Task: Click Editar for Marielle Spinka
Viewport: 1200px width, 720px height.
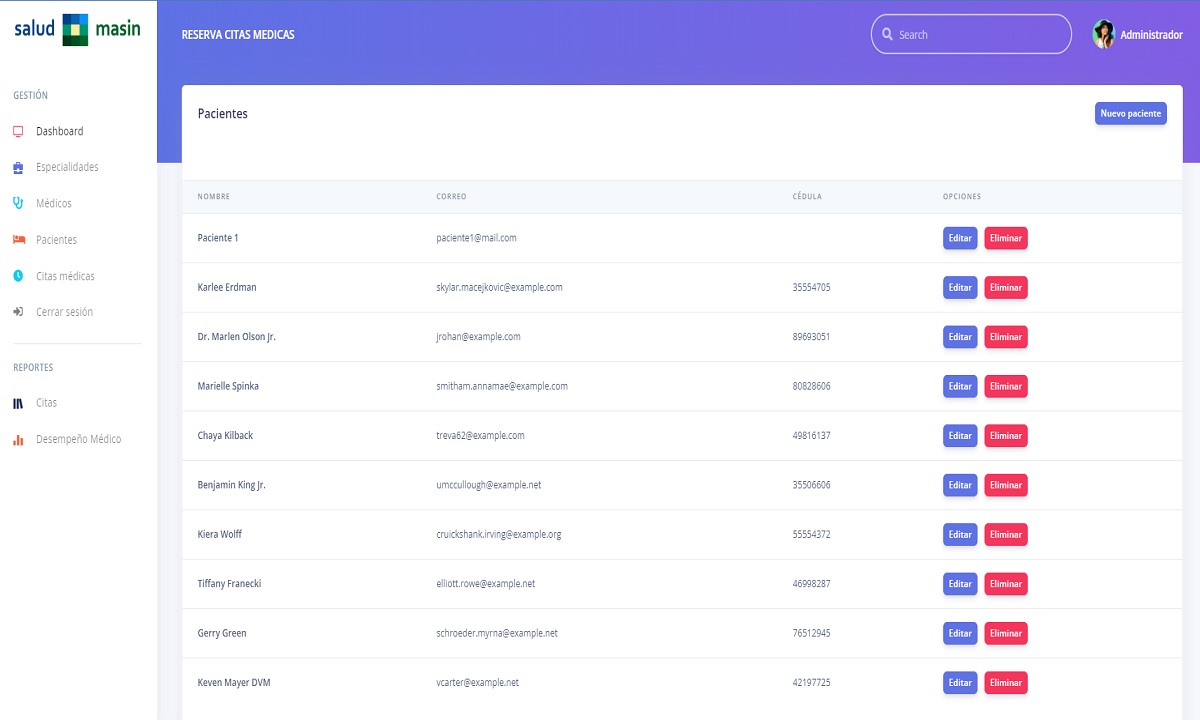Action: coord(960,386)
